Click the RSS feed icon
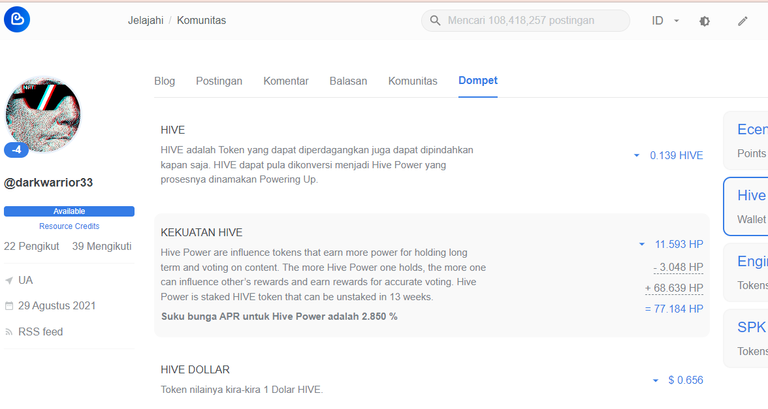 coord(9,332)
